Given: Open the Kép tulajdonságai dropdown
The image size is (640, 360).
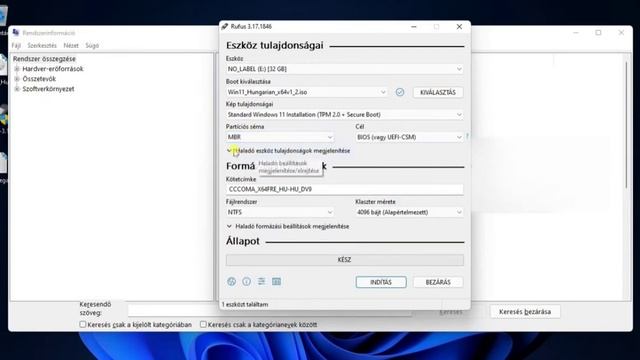Looking at the screenshot, I should point(344,115).
